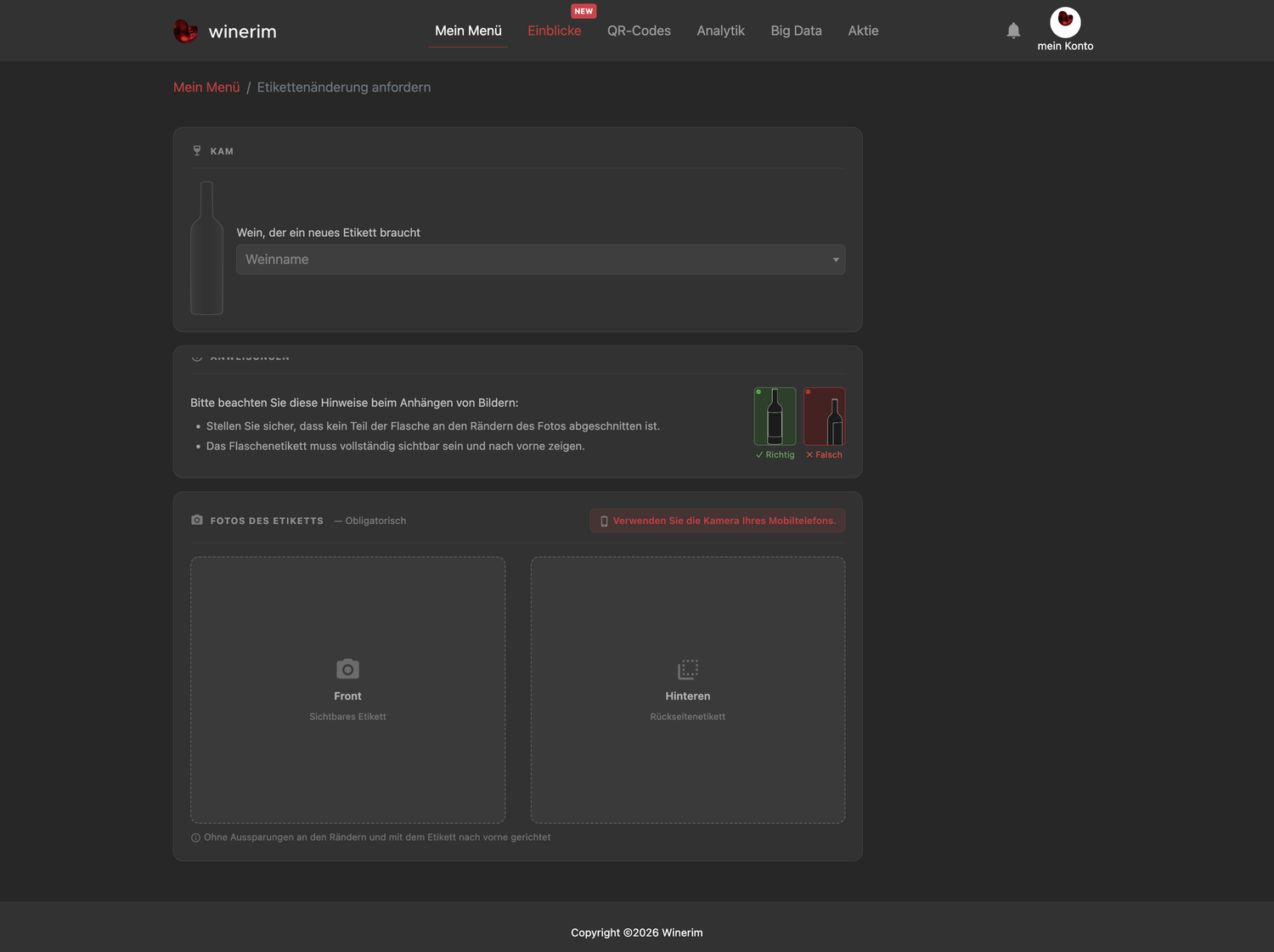Switch to QR-Codes tab
The width and height of the screenshot is (1274, 952).
(x=639, y=31)
